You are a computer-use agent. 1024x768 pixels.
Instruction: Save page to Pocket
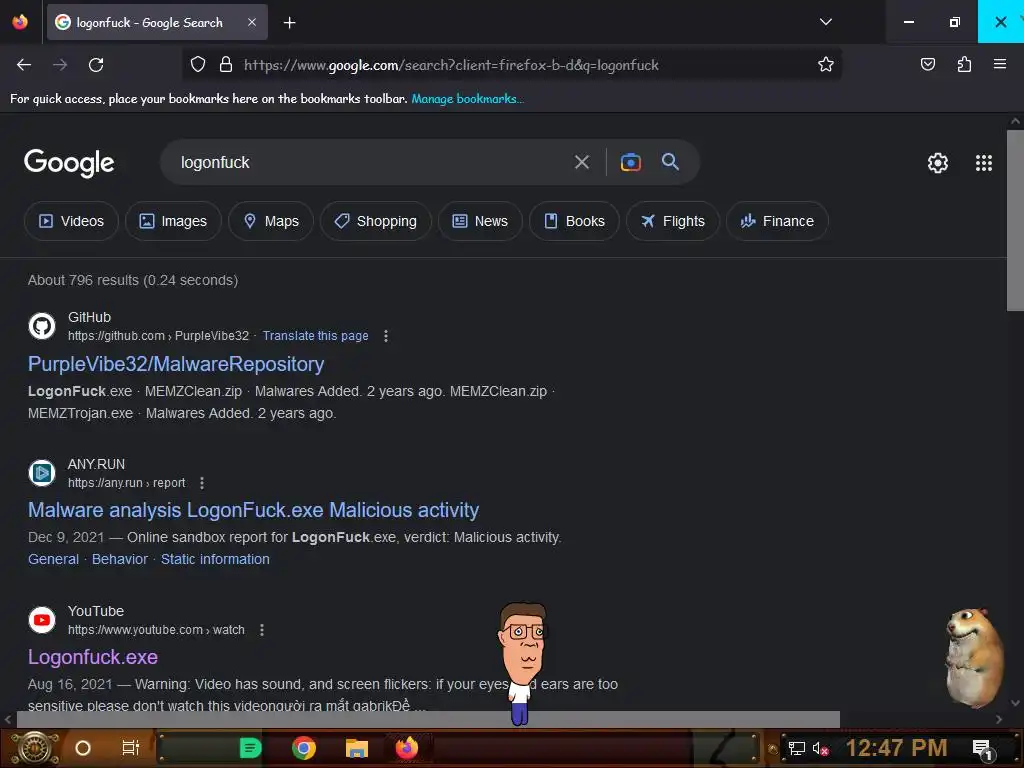click(x=927, y=64)
